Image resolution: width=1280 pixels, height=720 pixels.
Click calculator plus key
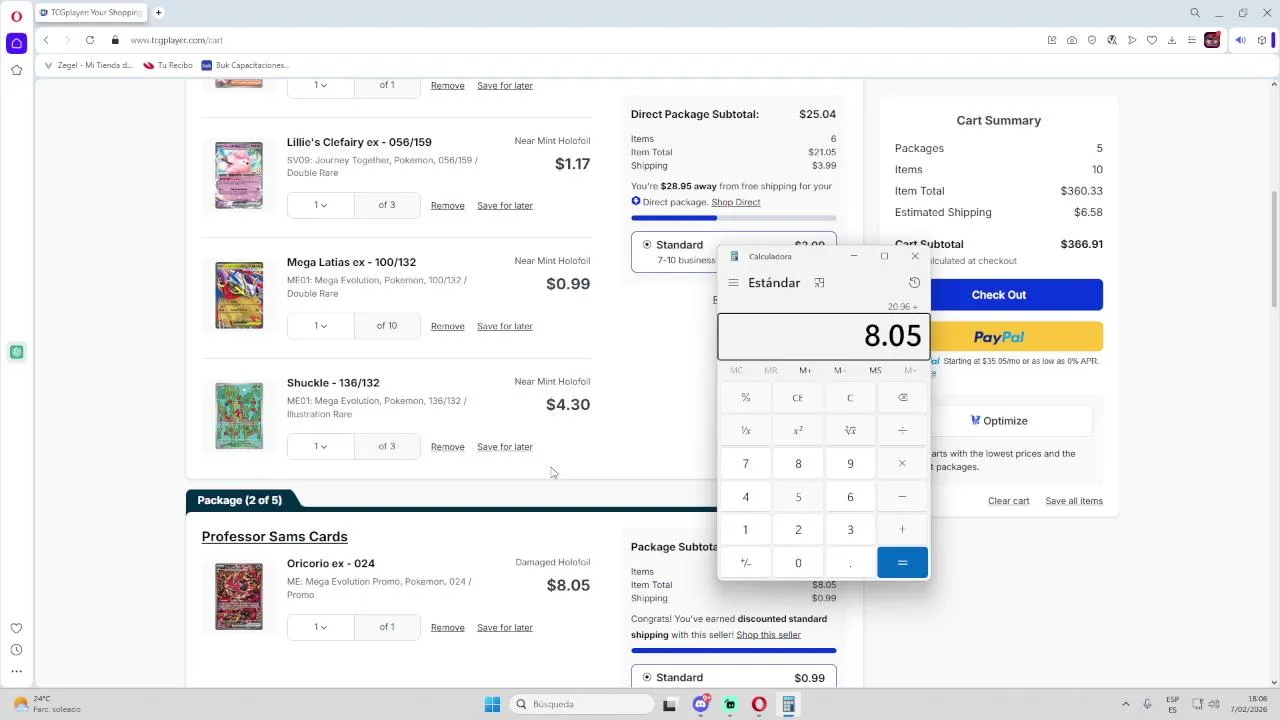pyautogui.click(x=902, y=530)
